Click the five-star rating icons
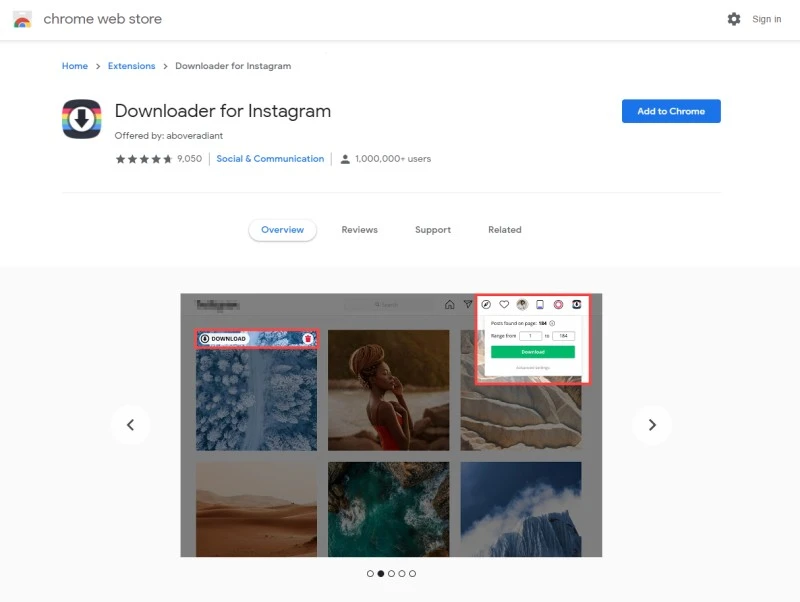This screenshot has height=602, width=800. pos(144,159)
